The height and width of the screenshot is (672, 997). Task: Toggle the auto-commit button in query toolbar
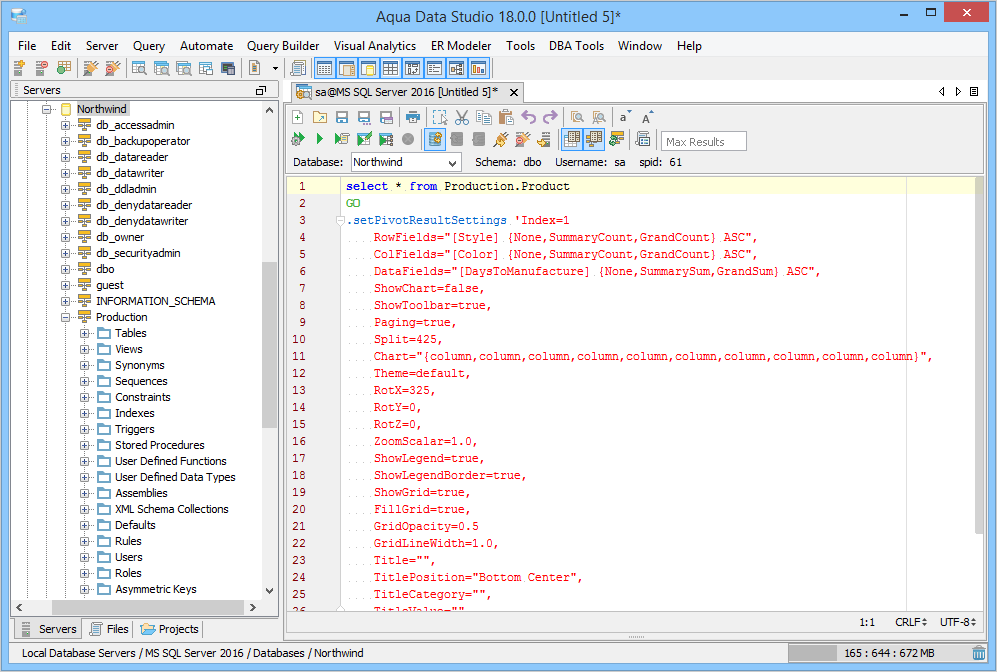(435, 140)
